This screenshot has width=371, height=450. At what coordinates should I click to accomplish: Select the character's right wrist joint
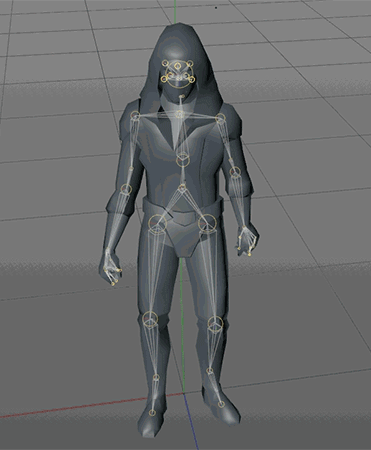point(108,249)
